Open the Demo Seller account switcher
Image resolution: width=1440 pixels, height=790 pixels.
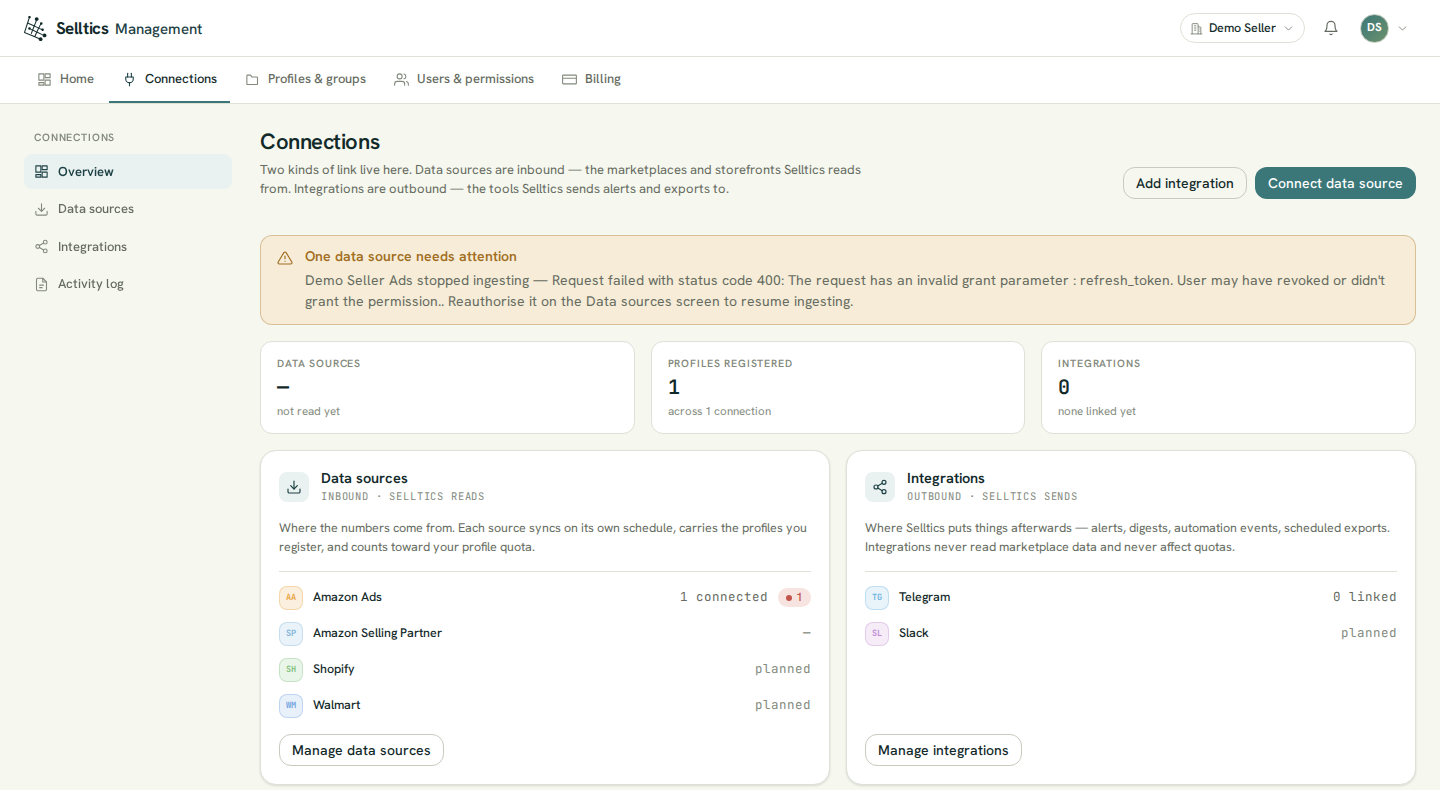[x=1242, y=28]
